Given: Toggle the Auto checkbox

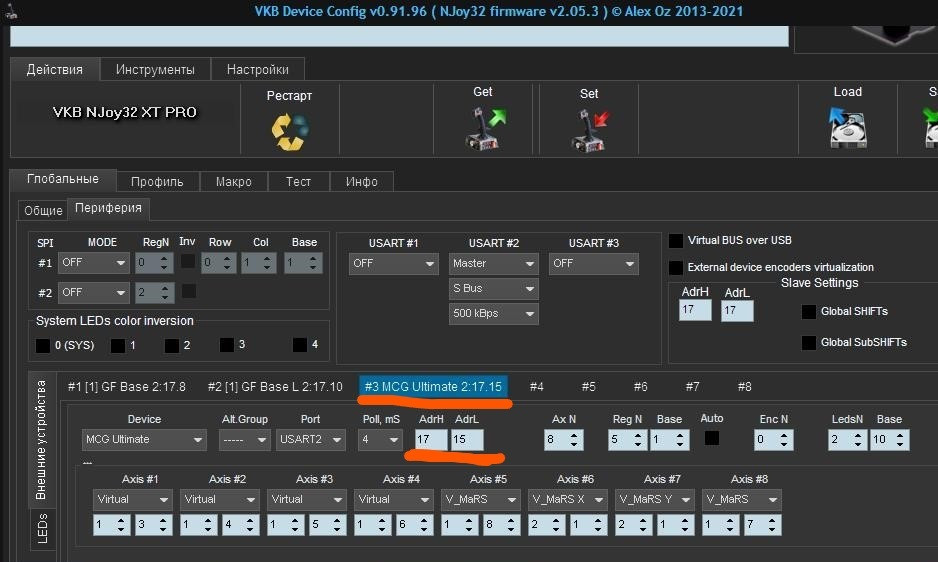Looking at the screenshot, I should [x=712, y=438].
